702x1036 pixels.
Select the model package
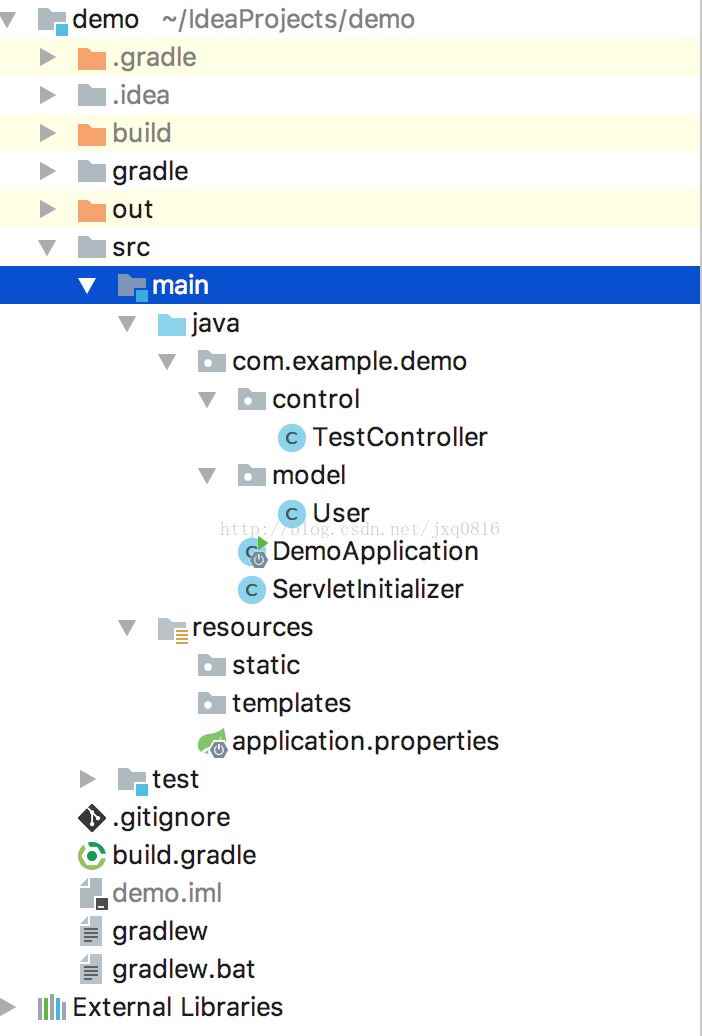point(308,476)
